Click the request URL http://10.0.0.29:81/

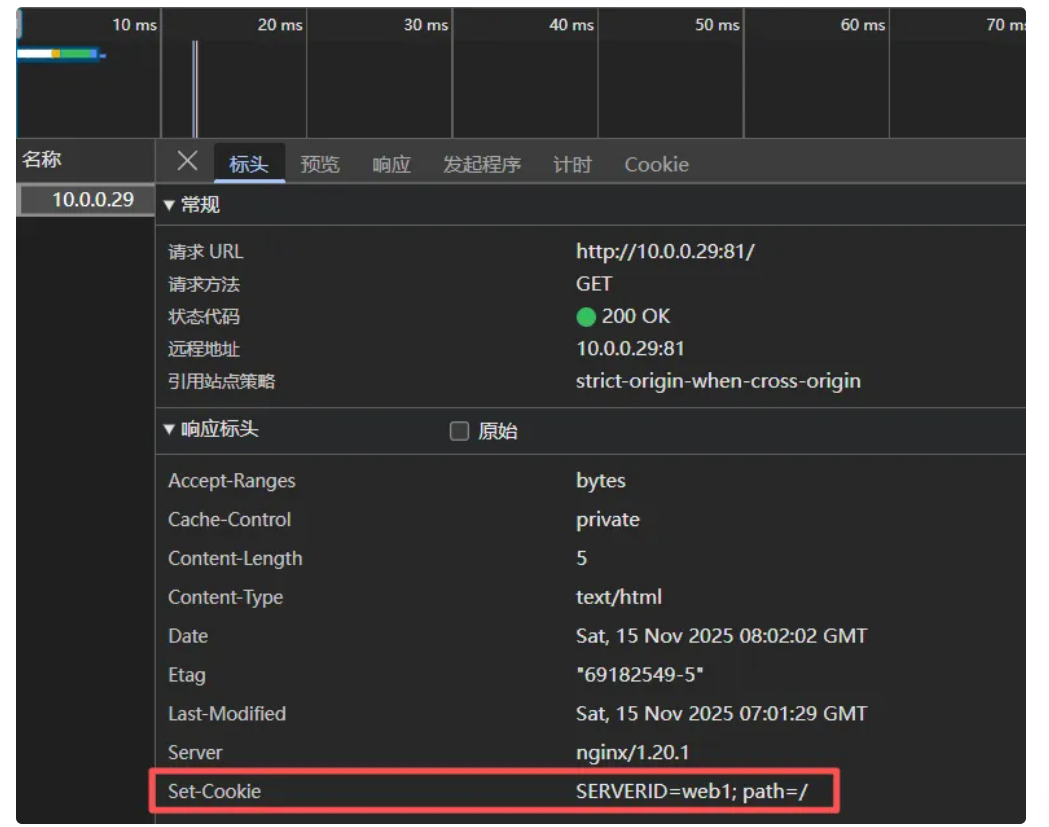pyautogui.click(x=665, y=252)
